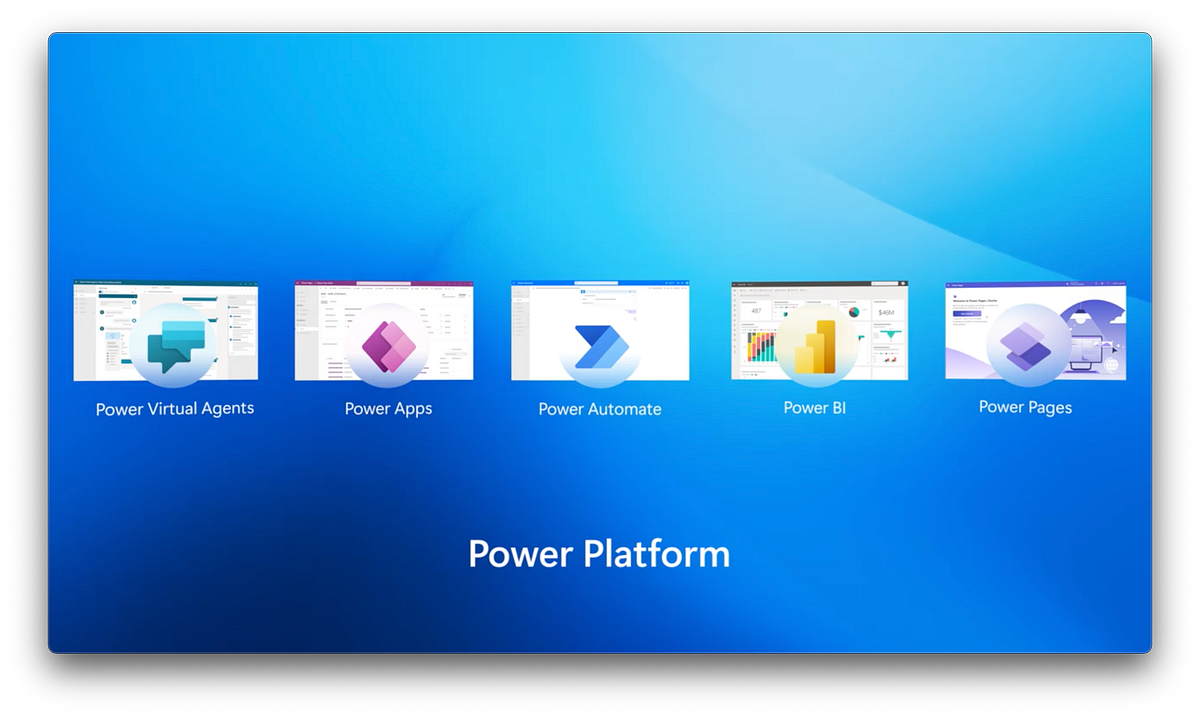The height and width of the screenshot is (717, 1200).
Task: Click the Power Automate arrow logo
Action: pos(602,347)
